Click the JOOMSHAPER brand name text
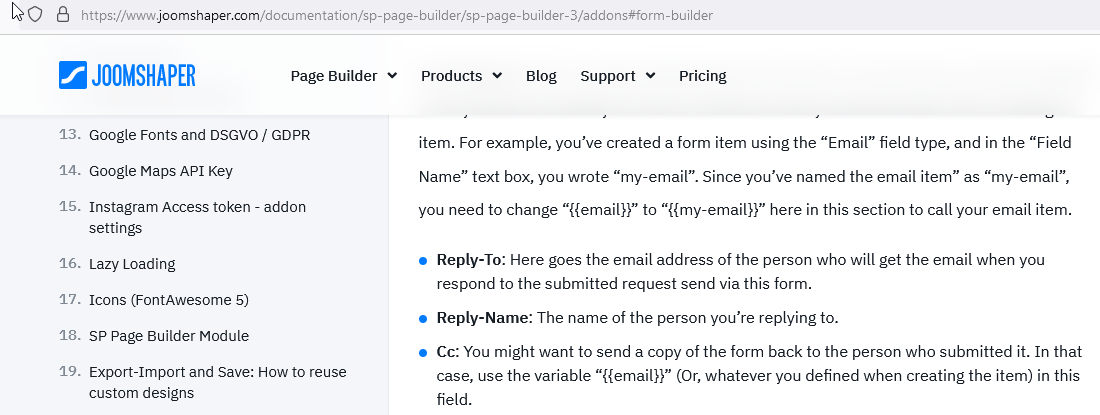Image resolution: width=1100 pixels, height=415 pixels. tap(144, 76)
